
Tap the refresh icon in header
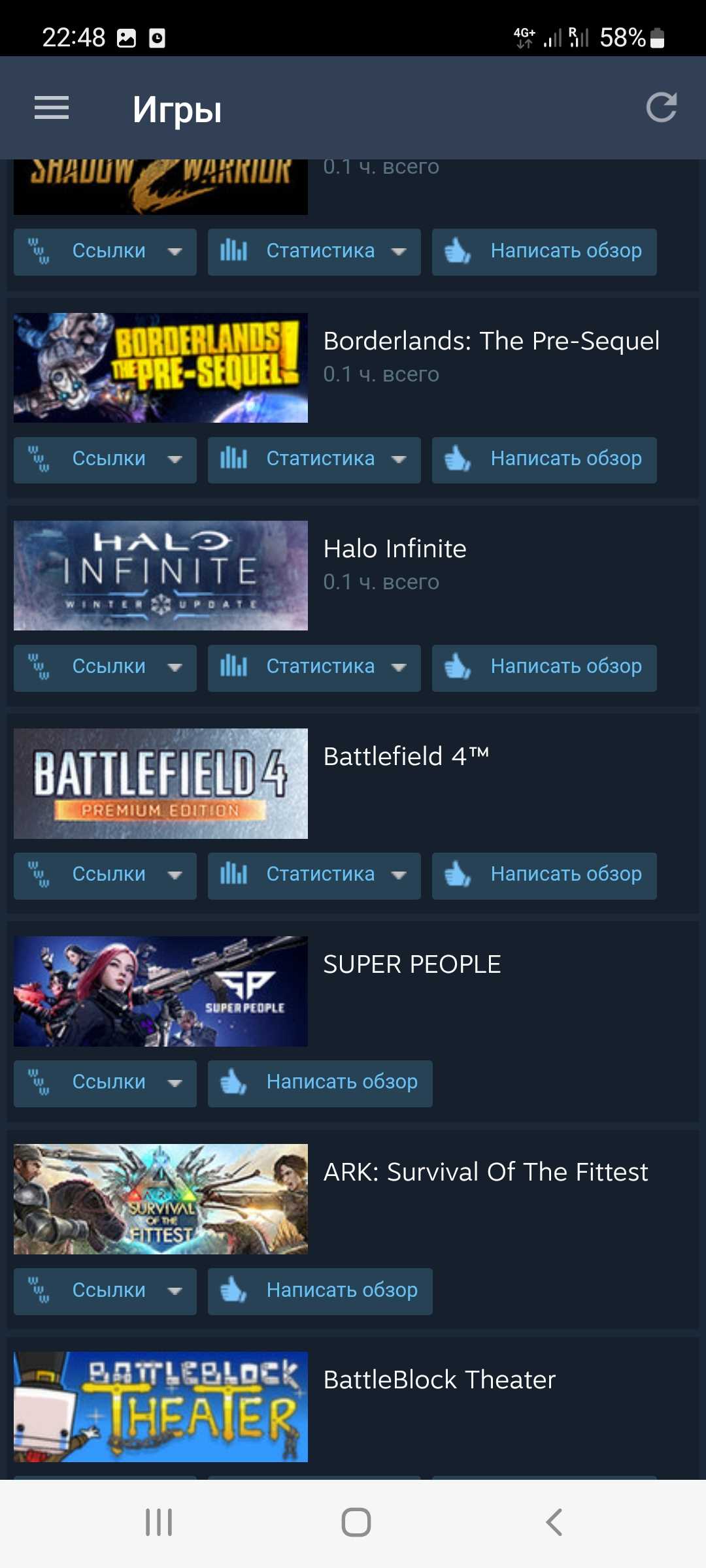pyautogui.click(x=662, y=108)
